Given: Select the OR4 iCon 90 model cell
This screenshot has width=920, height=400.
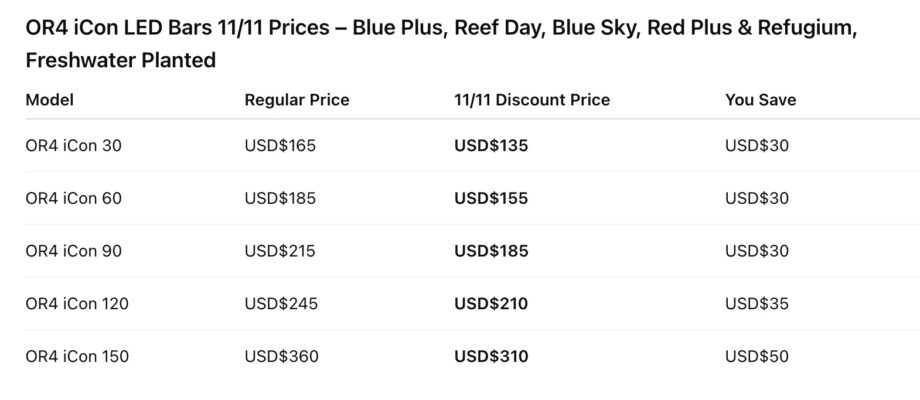Looking at the screenshot, I should point(74,251).
